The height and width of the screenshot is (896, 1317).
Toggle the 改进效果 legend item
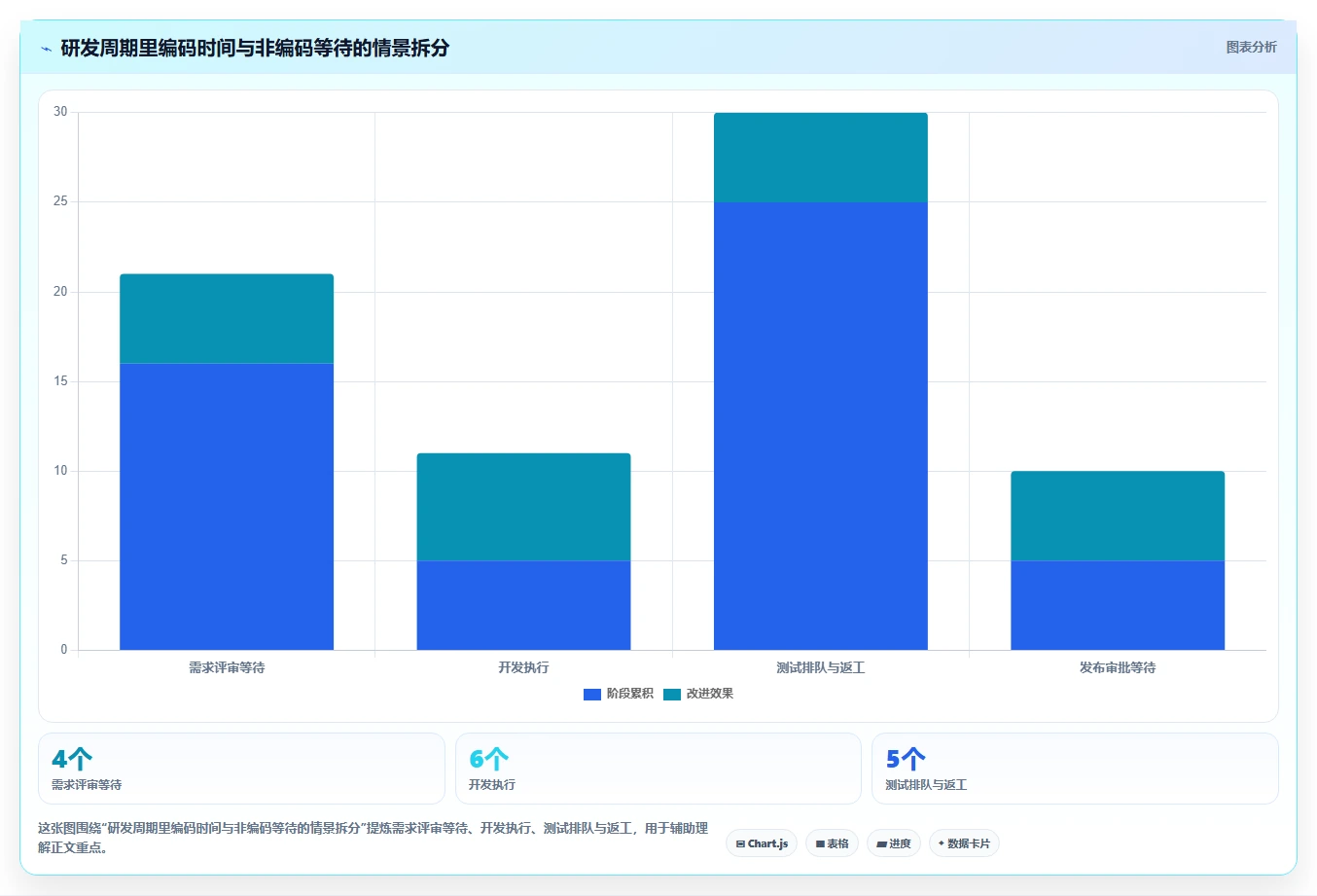698,694
